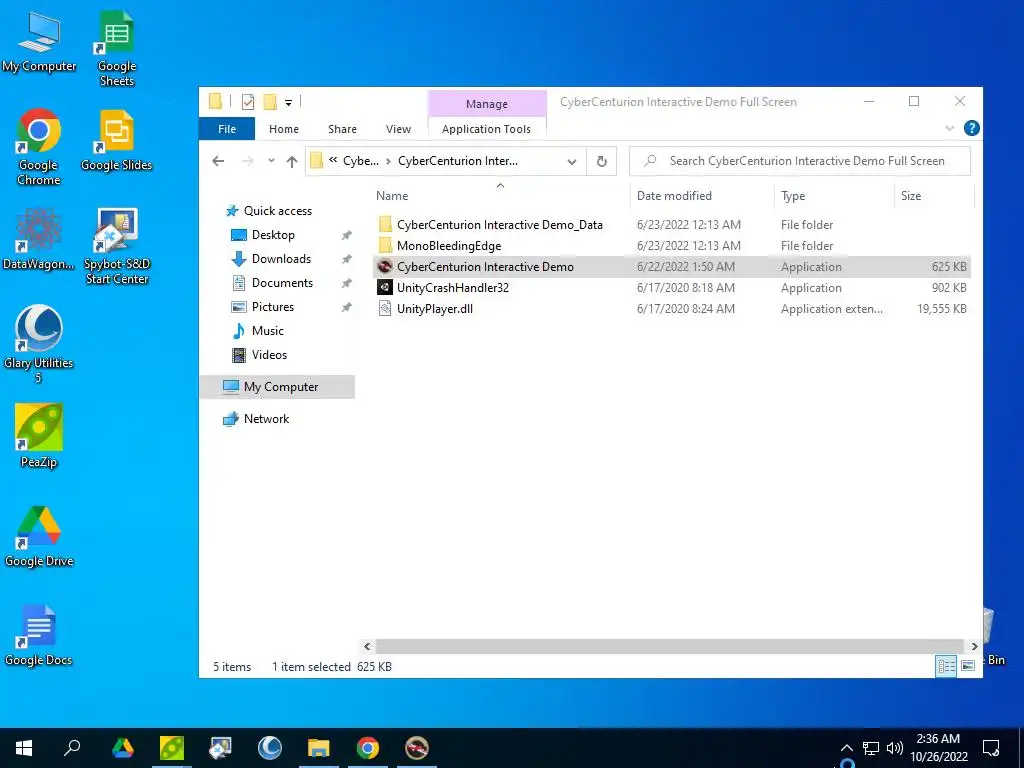The width and height of the screenshot is (1024, 768).
Task: Open Google Chrome desktop icon
Action: tap(39, 146)
